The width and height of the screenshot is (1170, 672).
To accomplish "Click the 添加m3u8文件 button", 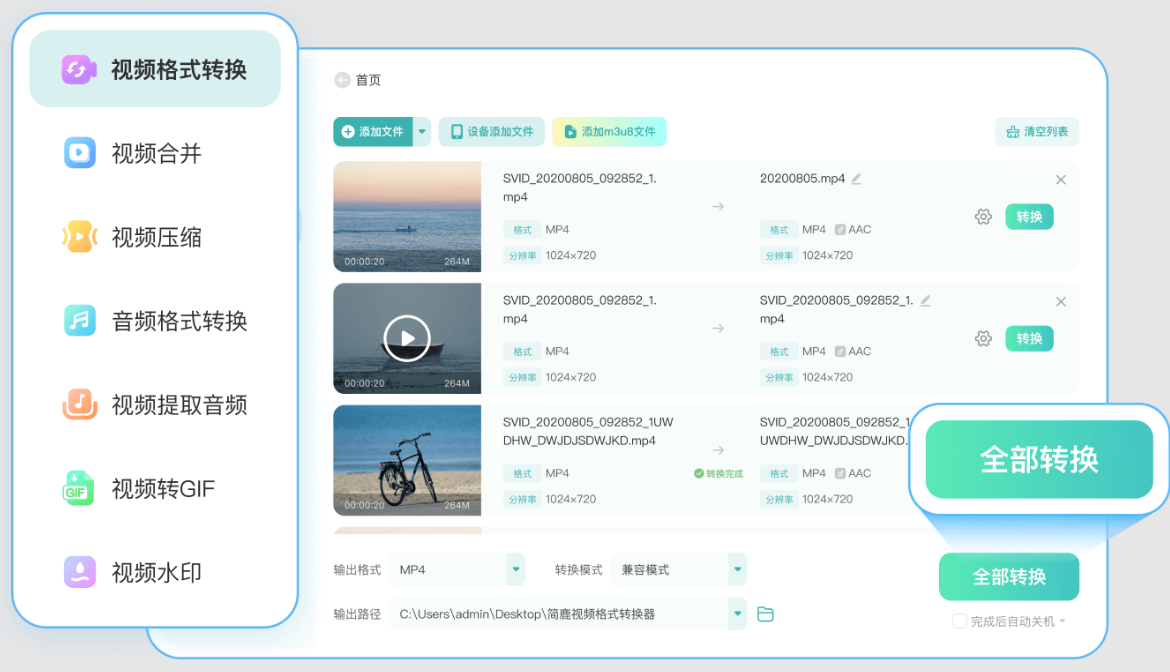I will pos(609,132).
